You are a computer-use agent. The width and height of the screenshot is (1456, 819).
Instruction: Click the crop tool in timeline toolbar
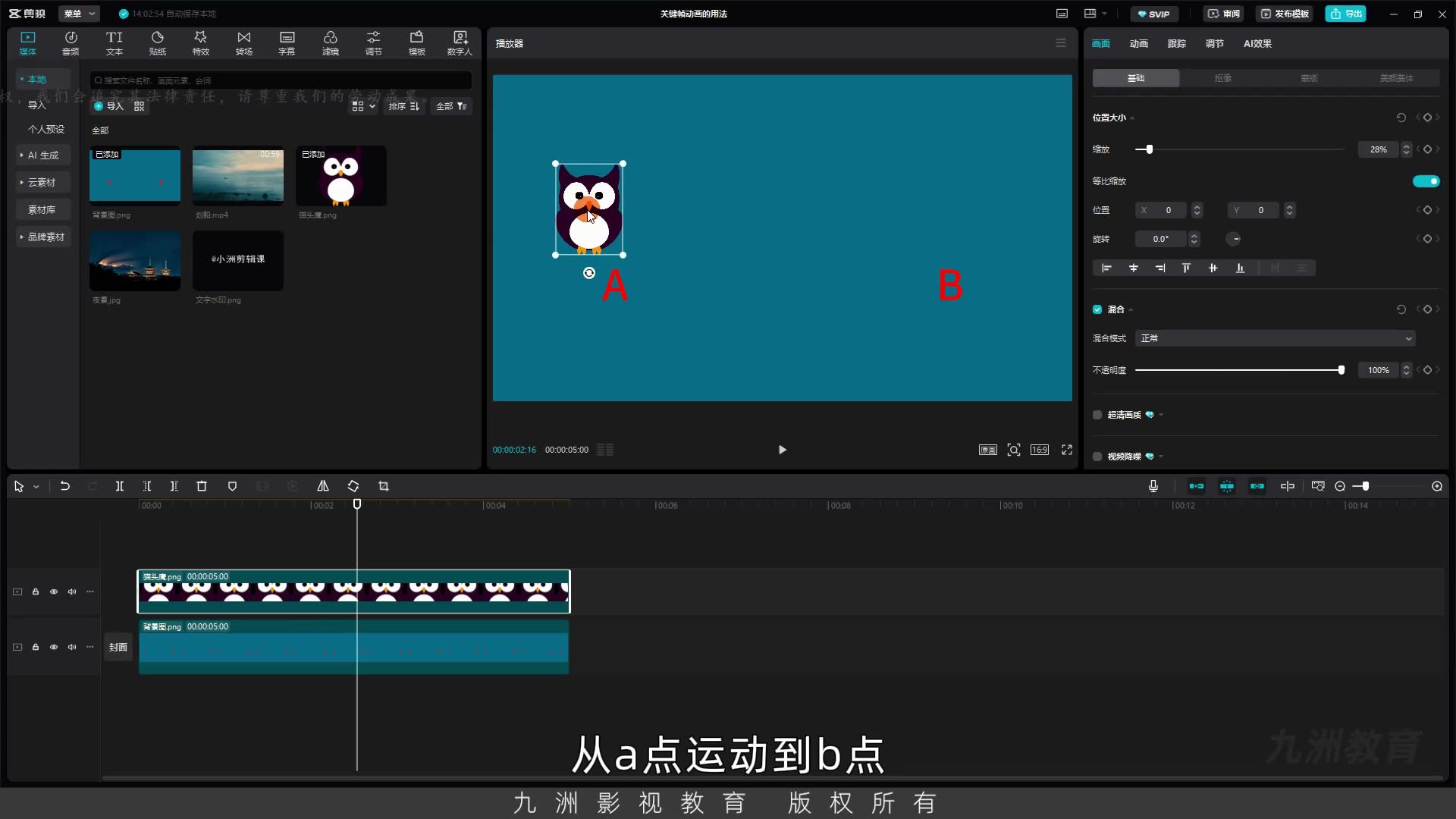click(384, 486)
